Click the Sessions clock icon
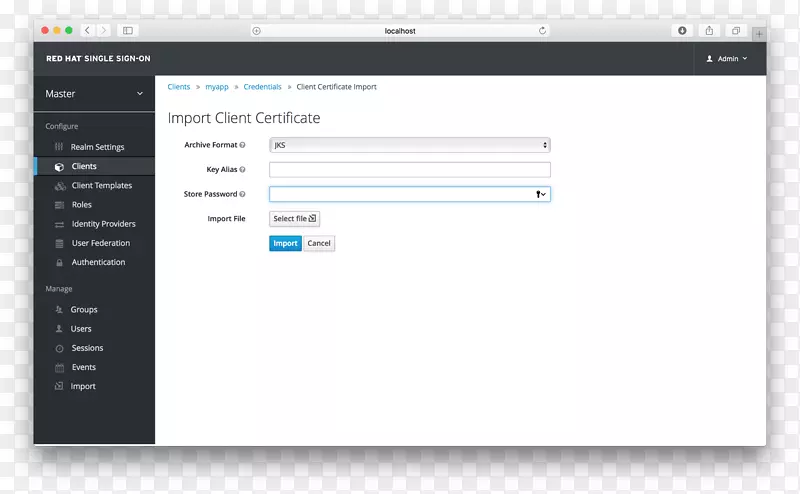The image size is (800, 494). click(x=59, y=349)
